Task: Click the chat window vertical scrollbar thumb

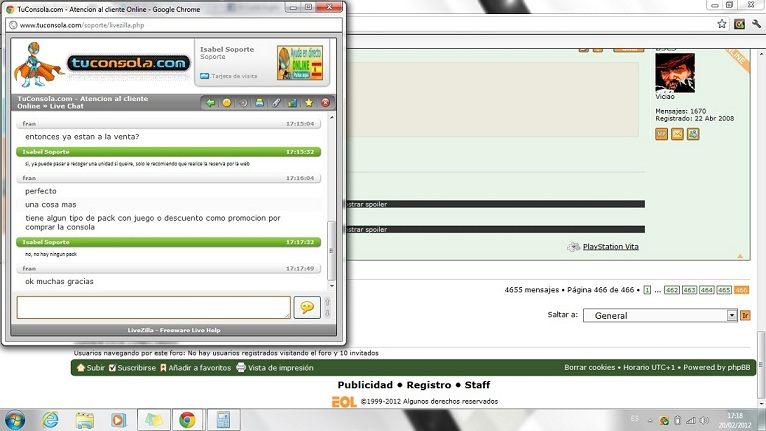Action: tap(332, 251)
